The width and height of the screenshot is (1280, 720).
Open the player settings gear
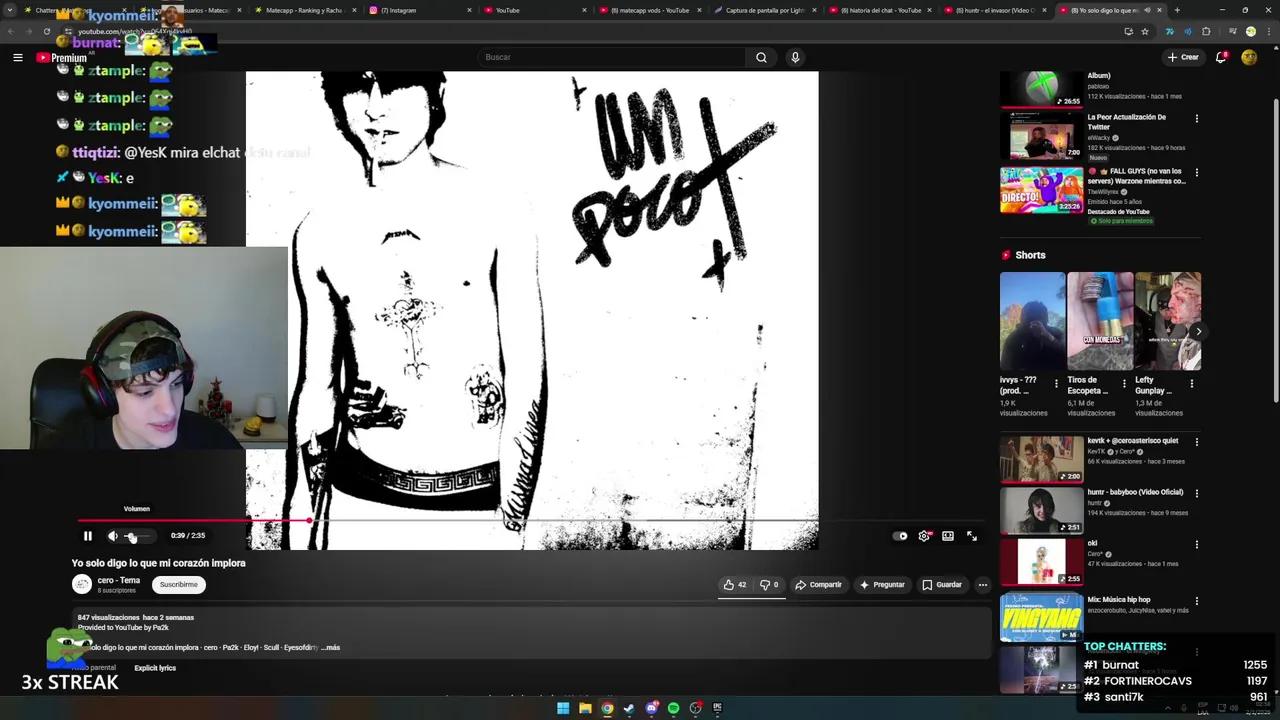pyautogui.click(x=924, y=536)
